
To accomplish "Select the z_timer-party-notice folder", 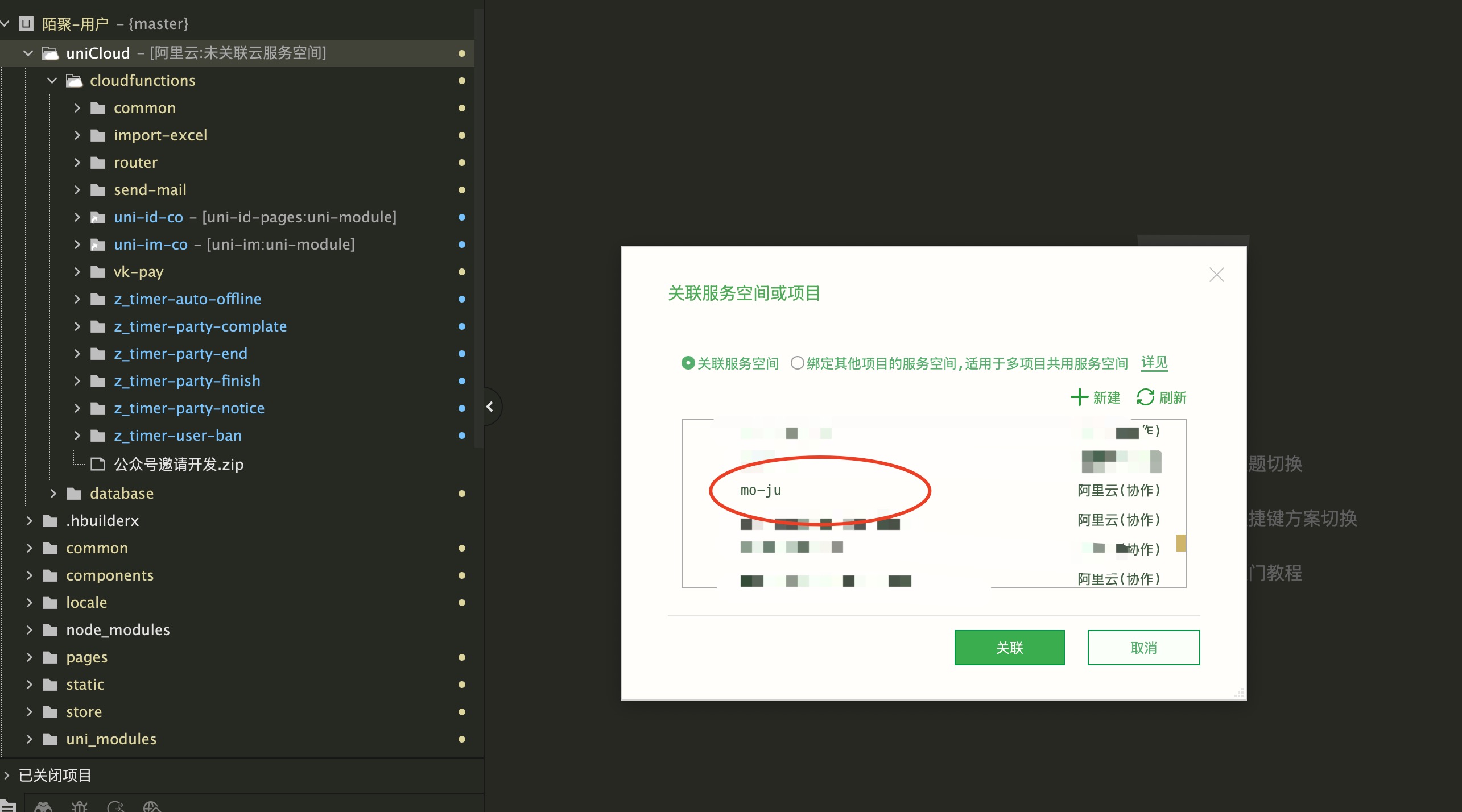I will click(189, 408).
